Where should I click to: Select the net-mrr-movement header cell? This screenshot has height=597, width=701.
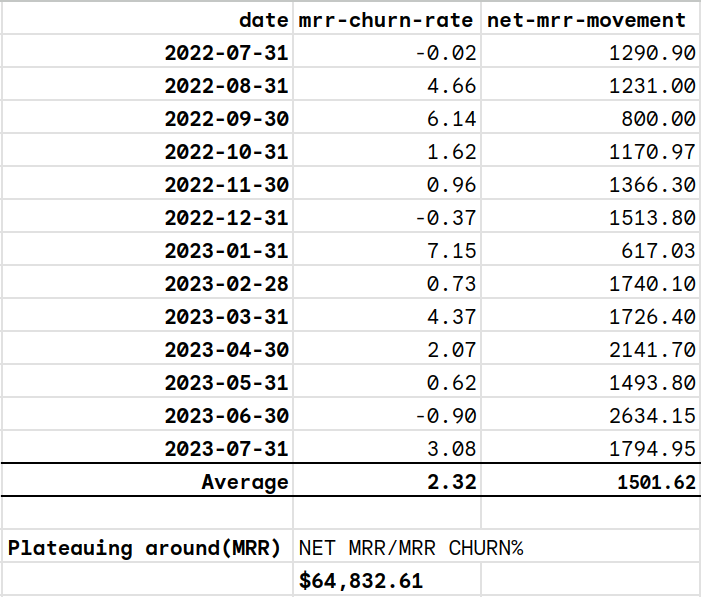click(591, 18)
